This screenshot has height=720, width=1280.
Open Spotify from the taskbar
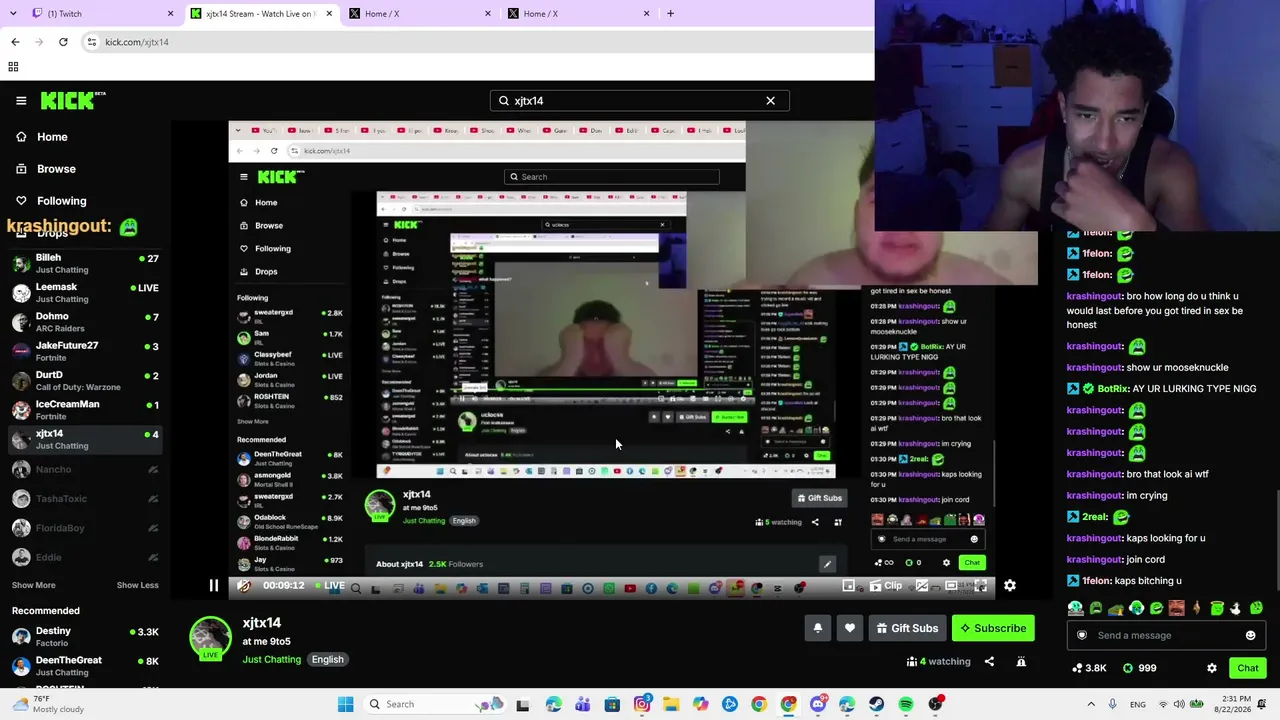coord(906,704)
